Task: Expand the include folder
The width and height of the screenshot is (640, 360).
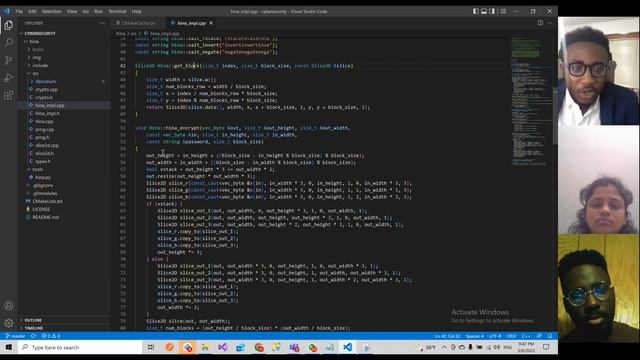Action: pos(64,65)
